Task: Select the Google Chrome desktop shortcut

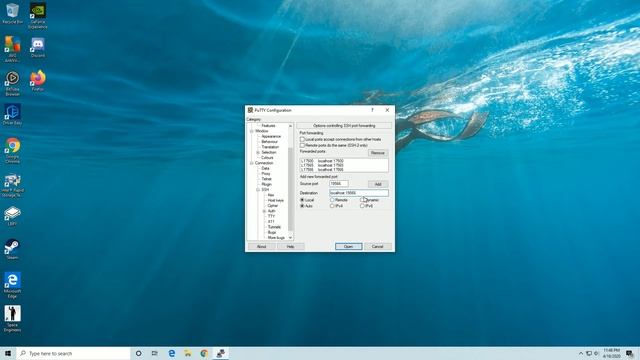Action: tap(12, 150)
